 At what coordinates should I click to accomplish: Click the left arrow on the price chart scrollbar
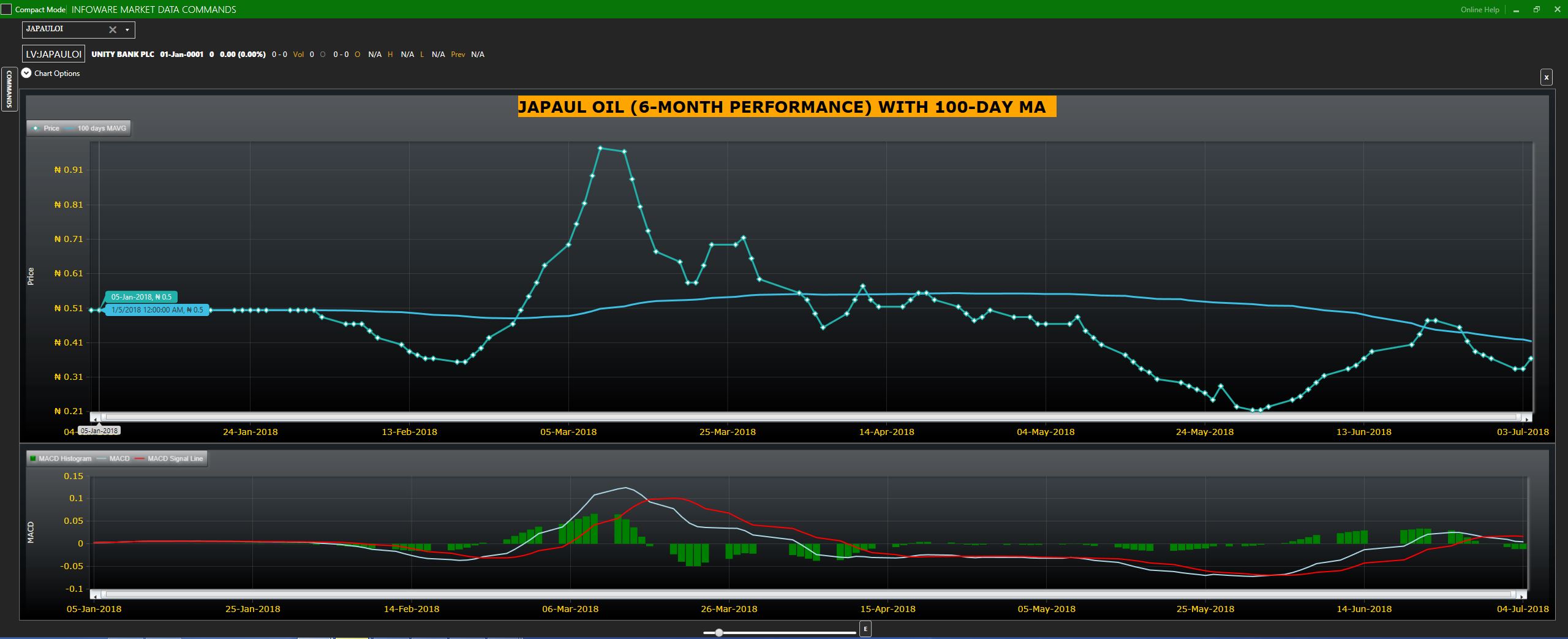[x=95, y=418]
